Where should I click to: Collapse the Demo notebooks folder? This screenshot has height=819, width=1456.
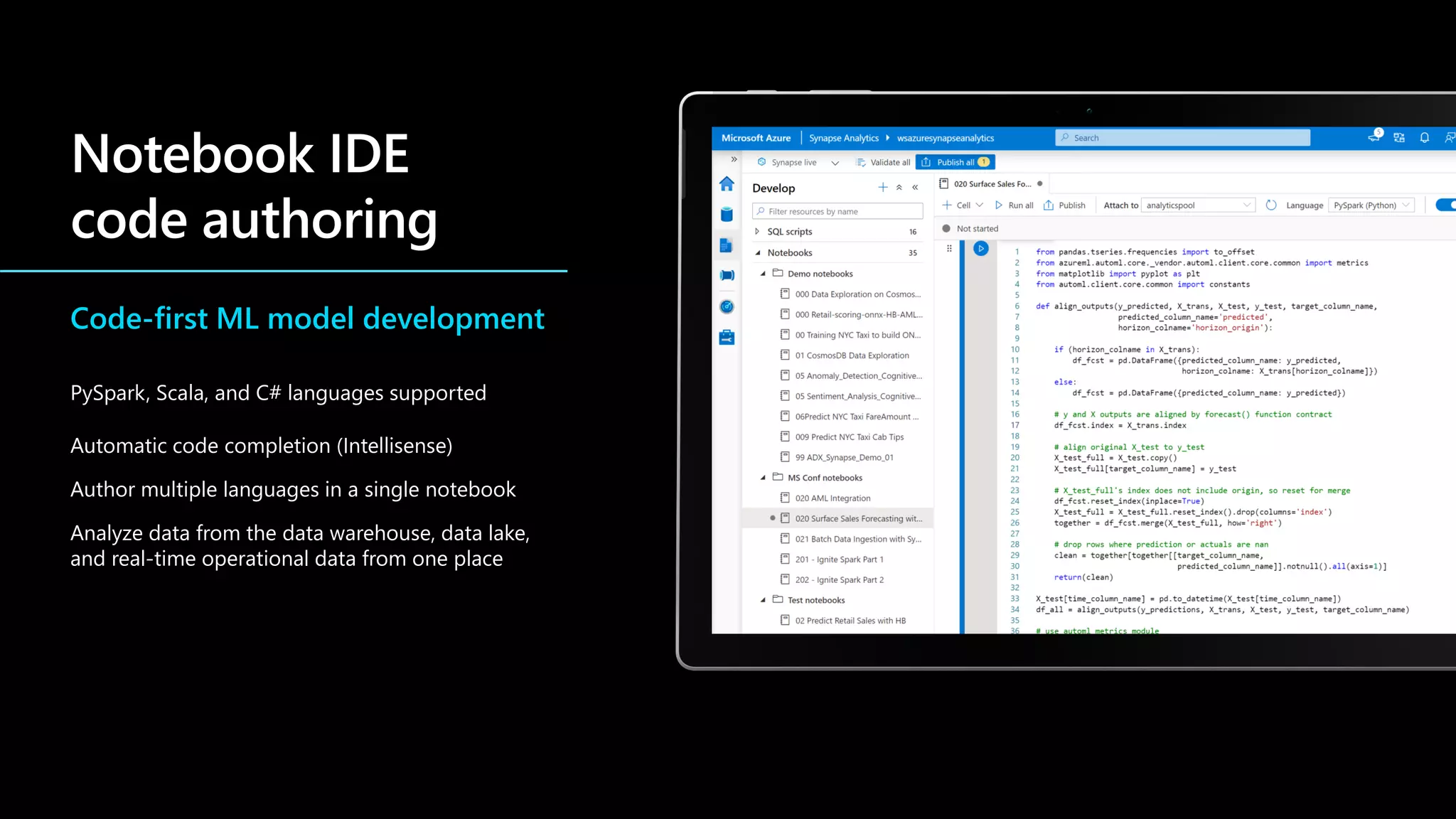[763, 274]
